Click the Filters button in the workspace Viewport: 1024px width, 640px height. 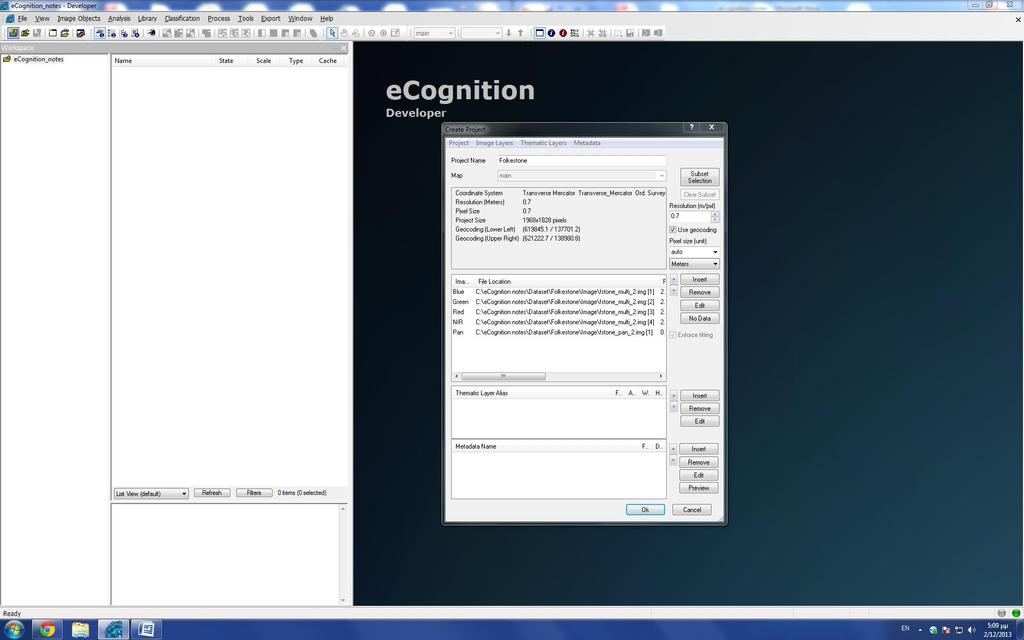point(254,493)
